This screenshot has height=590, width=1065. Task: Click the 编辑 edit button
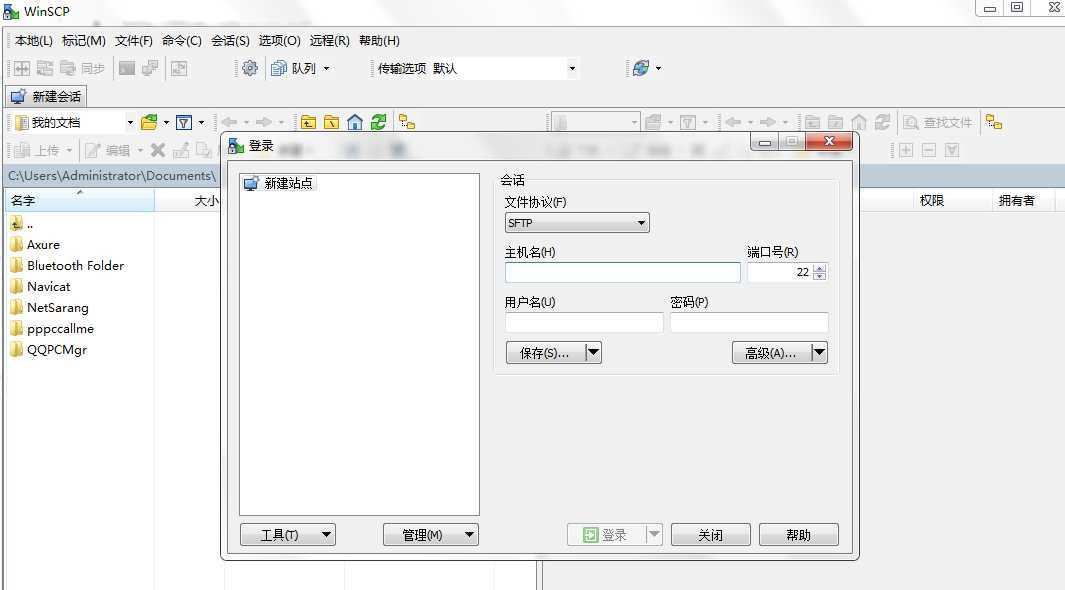pyautogui.click(x=107, y=150)
